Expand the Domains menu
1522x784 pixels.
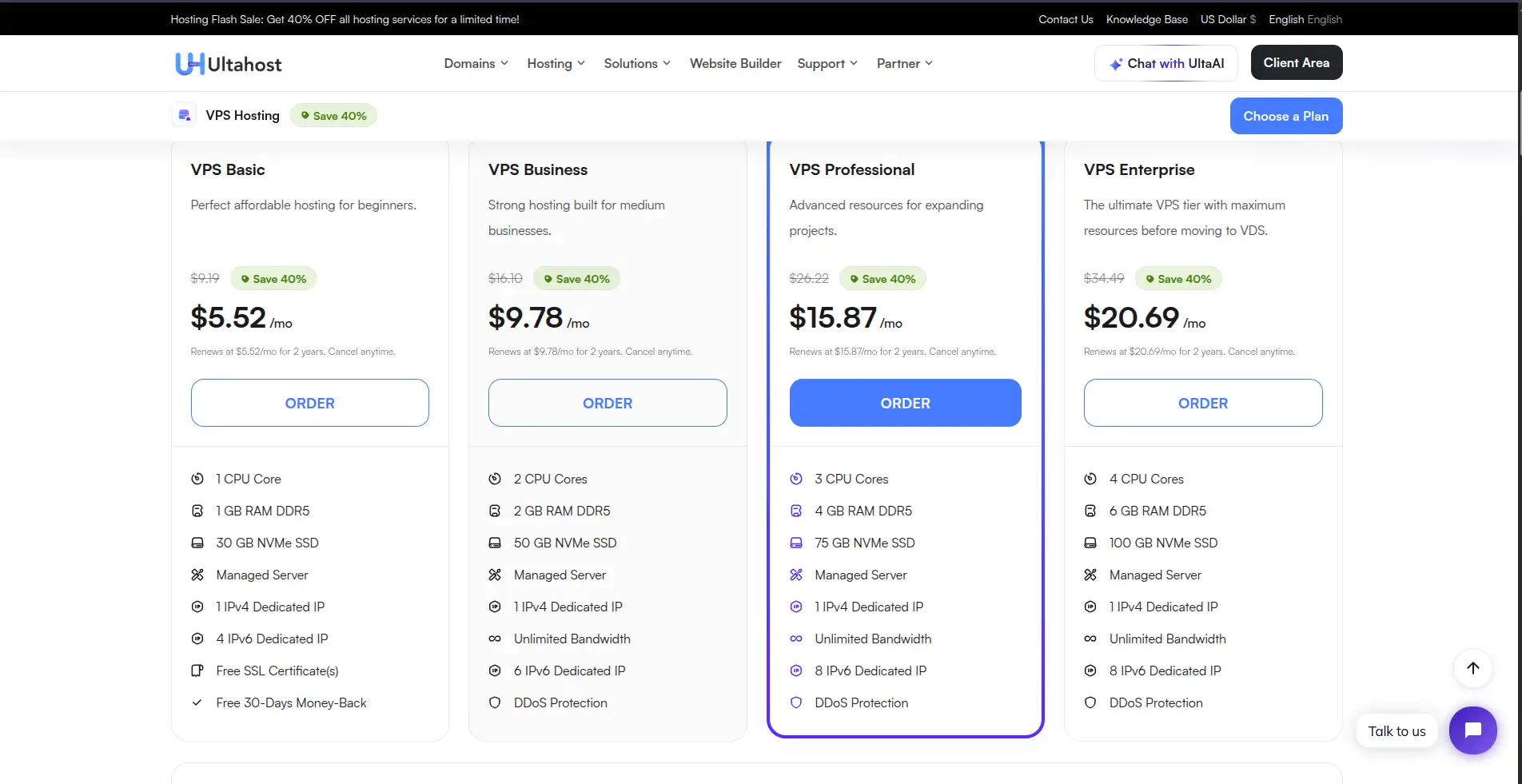476,63
